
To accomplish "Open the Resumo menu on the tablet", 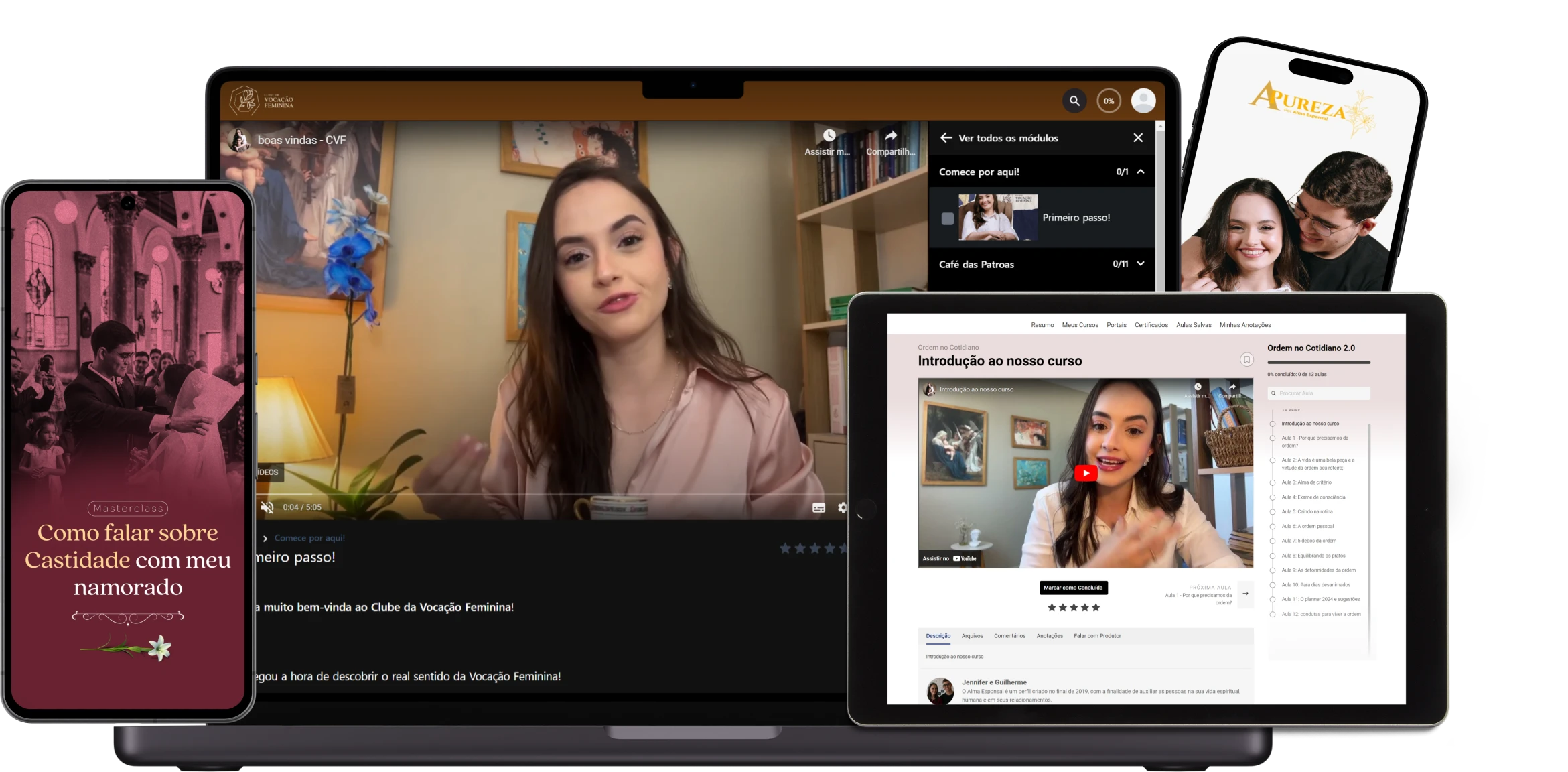I will click(1042, 325).
